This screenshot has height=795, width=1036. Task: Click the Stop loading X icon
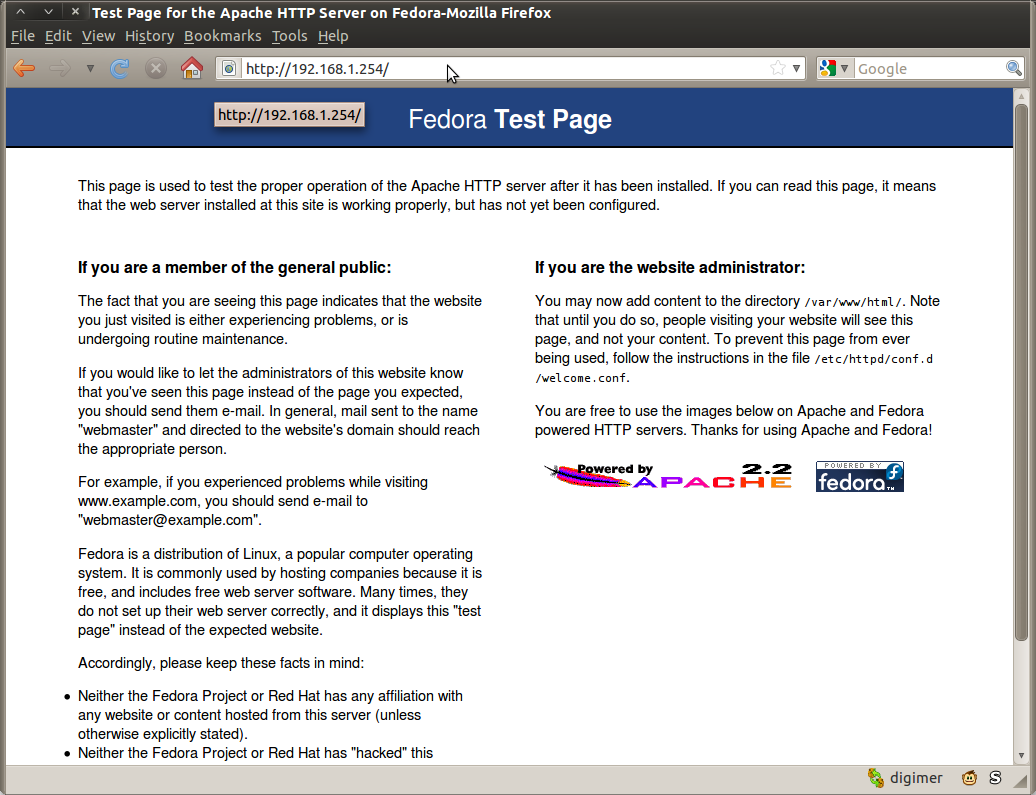[x=155, y=68]
